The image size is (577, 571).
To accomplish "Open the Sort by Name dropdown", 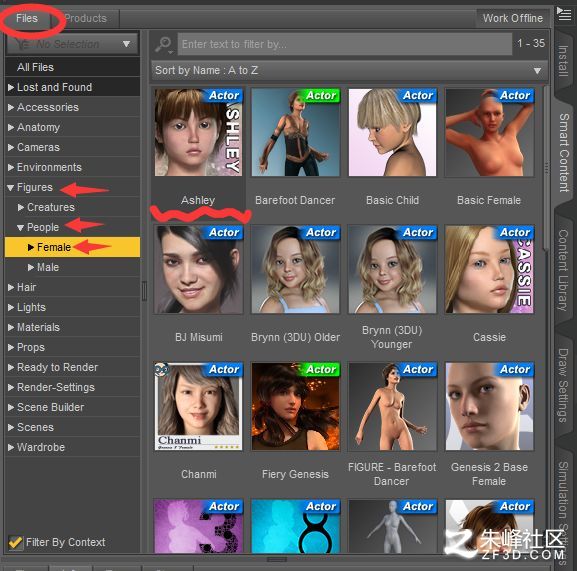I will pos(349,70).
